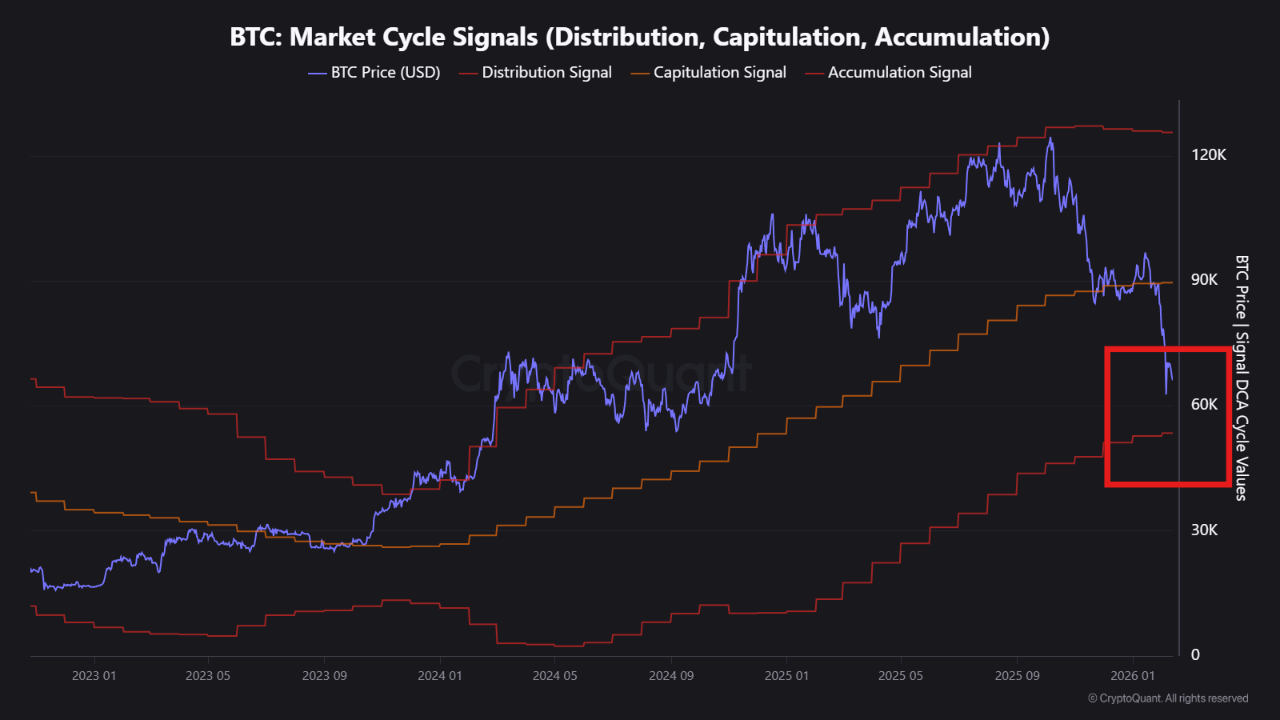Select the 2023 09 x-axis date
1280x720 pixels.
click(x=327, y=675)
